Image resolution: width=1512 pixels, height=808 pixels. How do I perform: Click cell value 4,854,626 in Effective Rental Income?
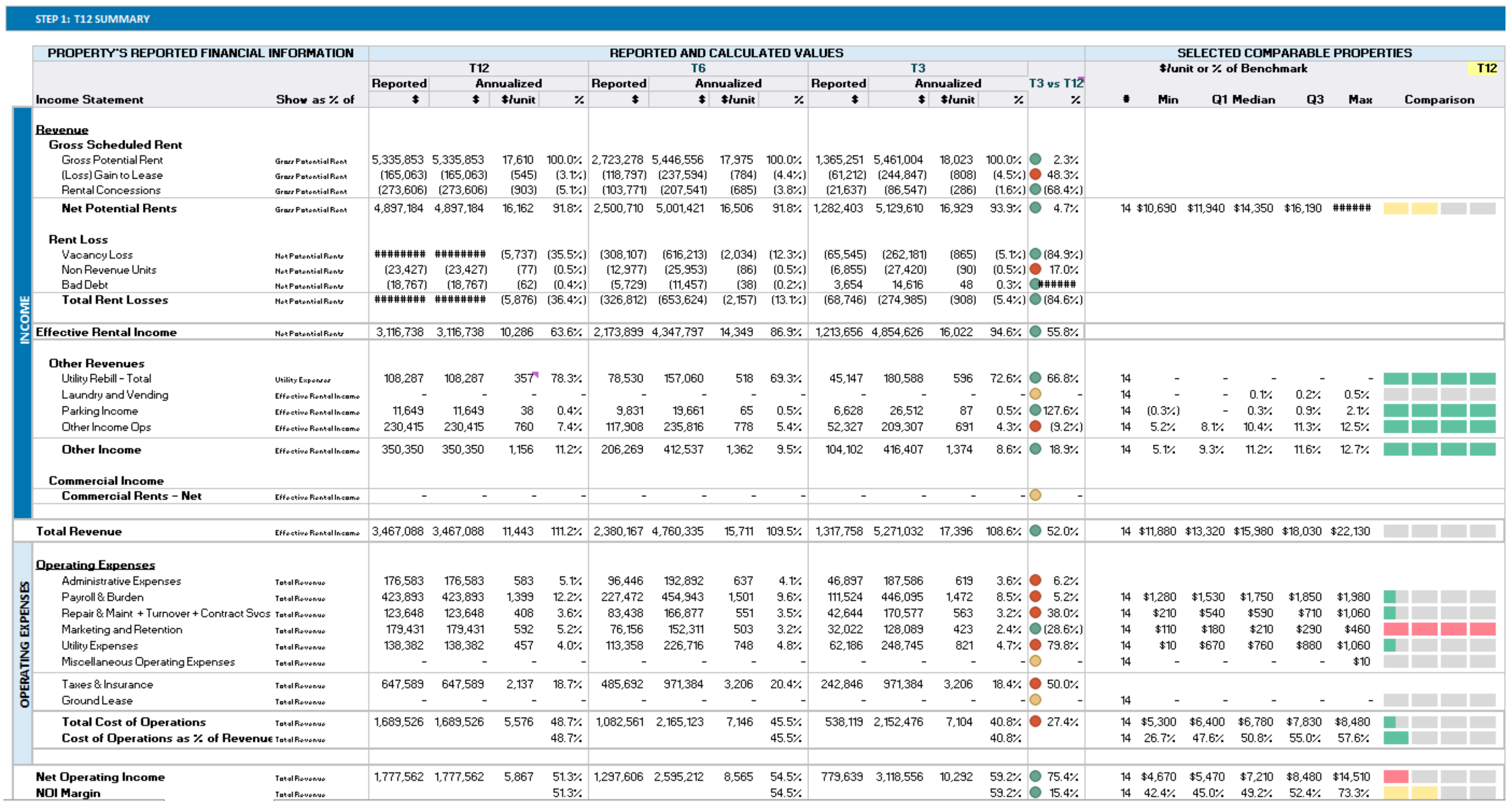(897, 332)
